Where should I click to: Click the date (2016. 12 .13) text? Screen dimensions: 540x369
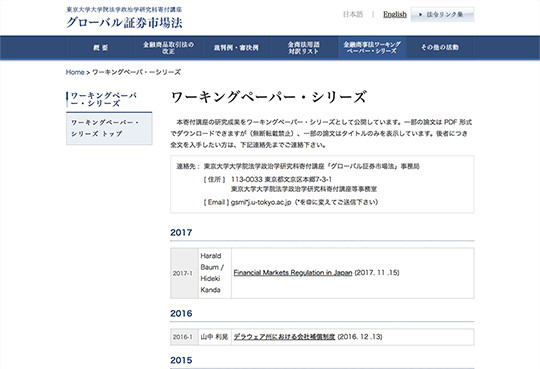tap(360, 337)
